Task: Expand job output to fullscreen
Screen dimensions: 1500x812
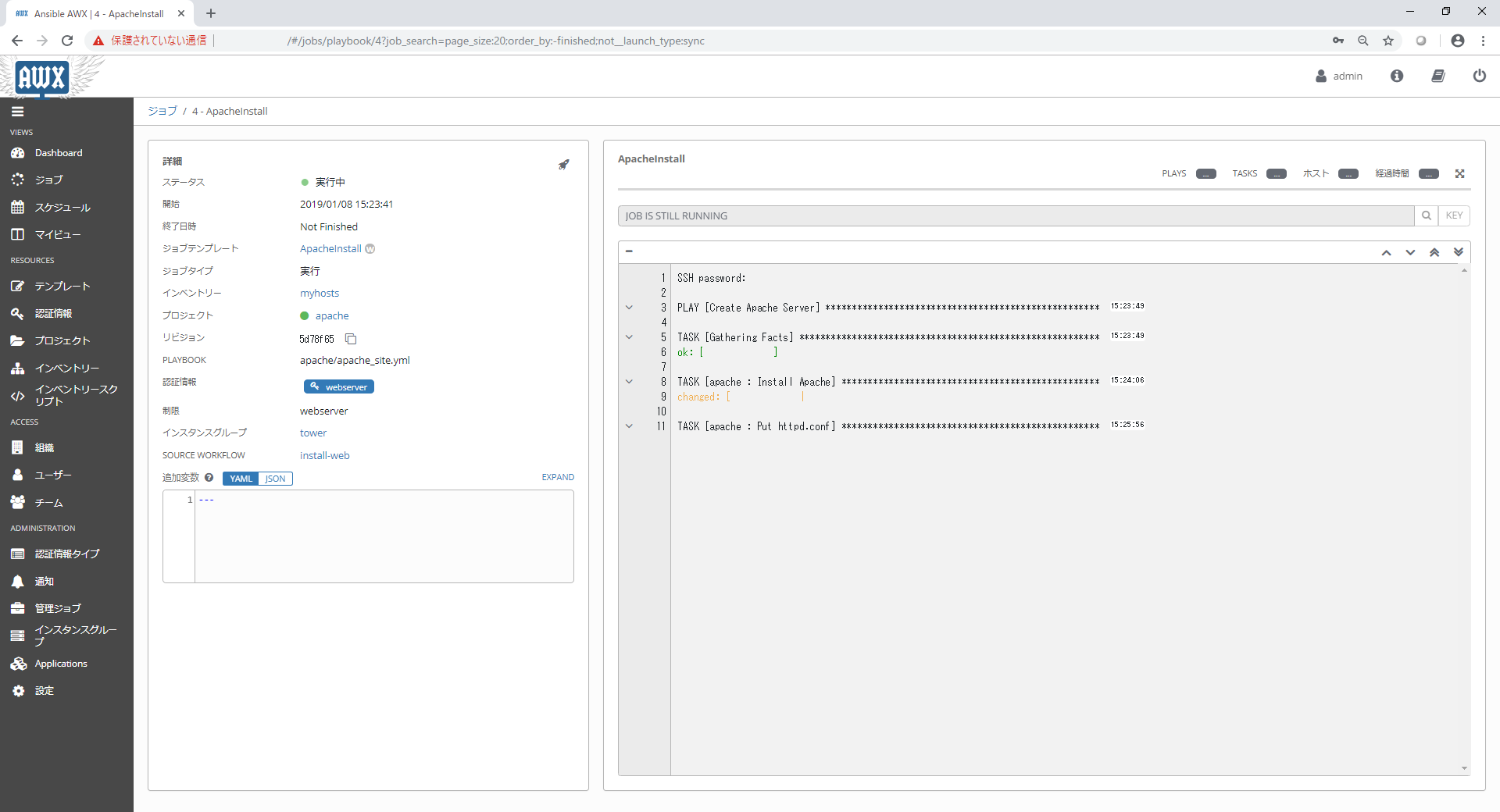Action: [x=1459, y=174]
